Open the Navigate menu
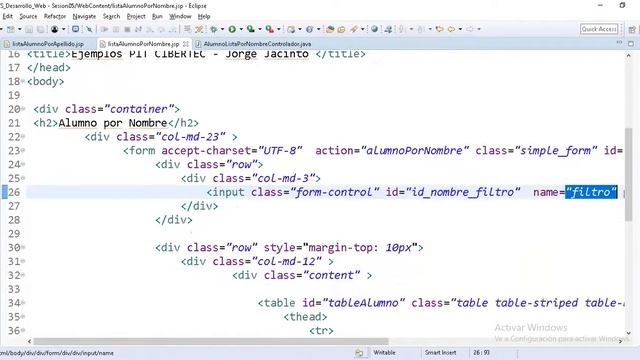This screenshot has width=640, height=360. [x=84, y=16]
